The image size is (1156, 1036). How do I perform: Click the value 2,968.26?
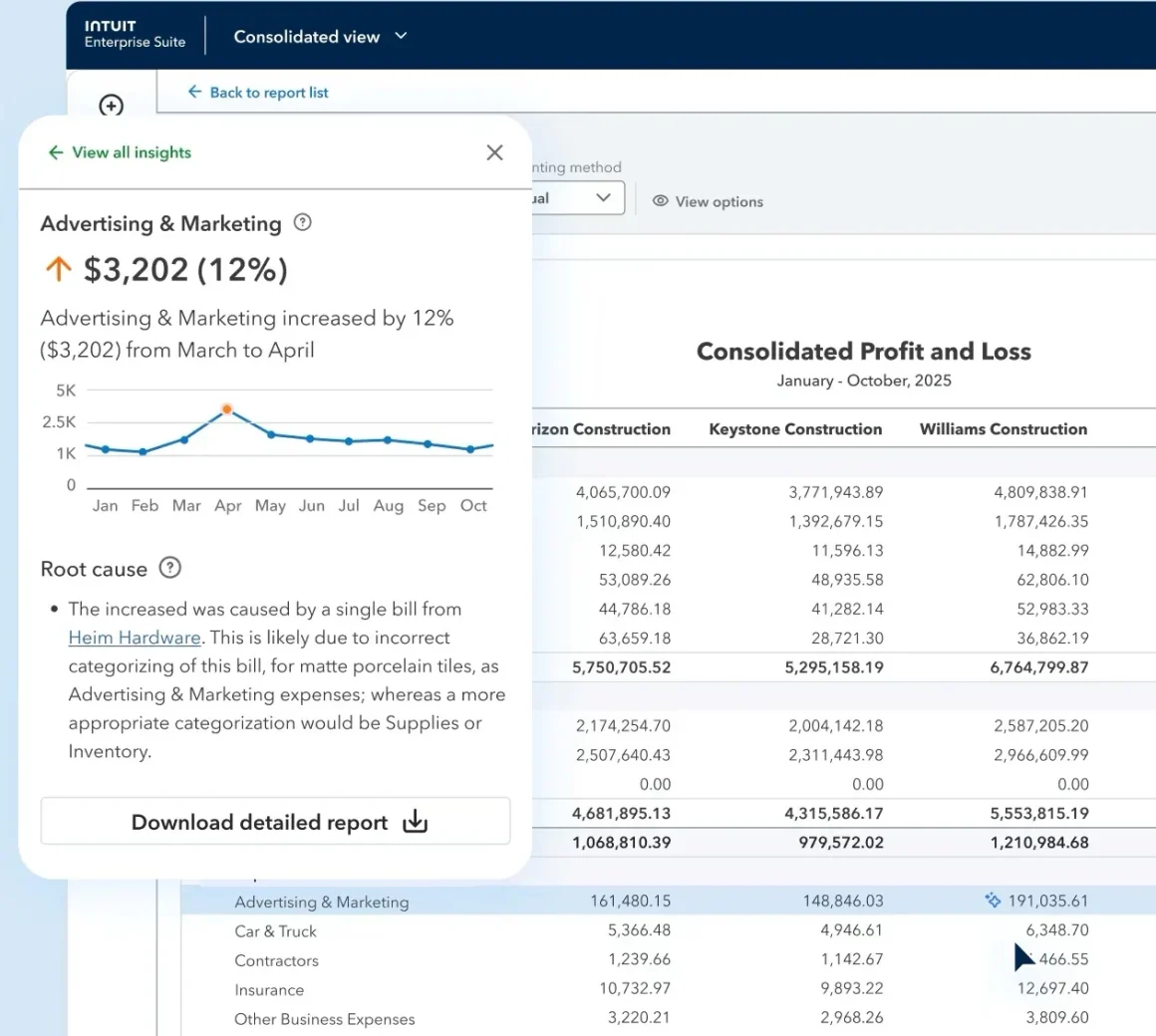851,1018
